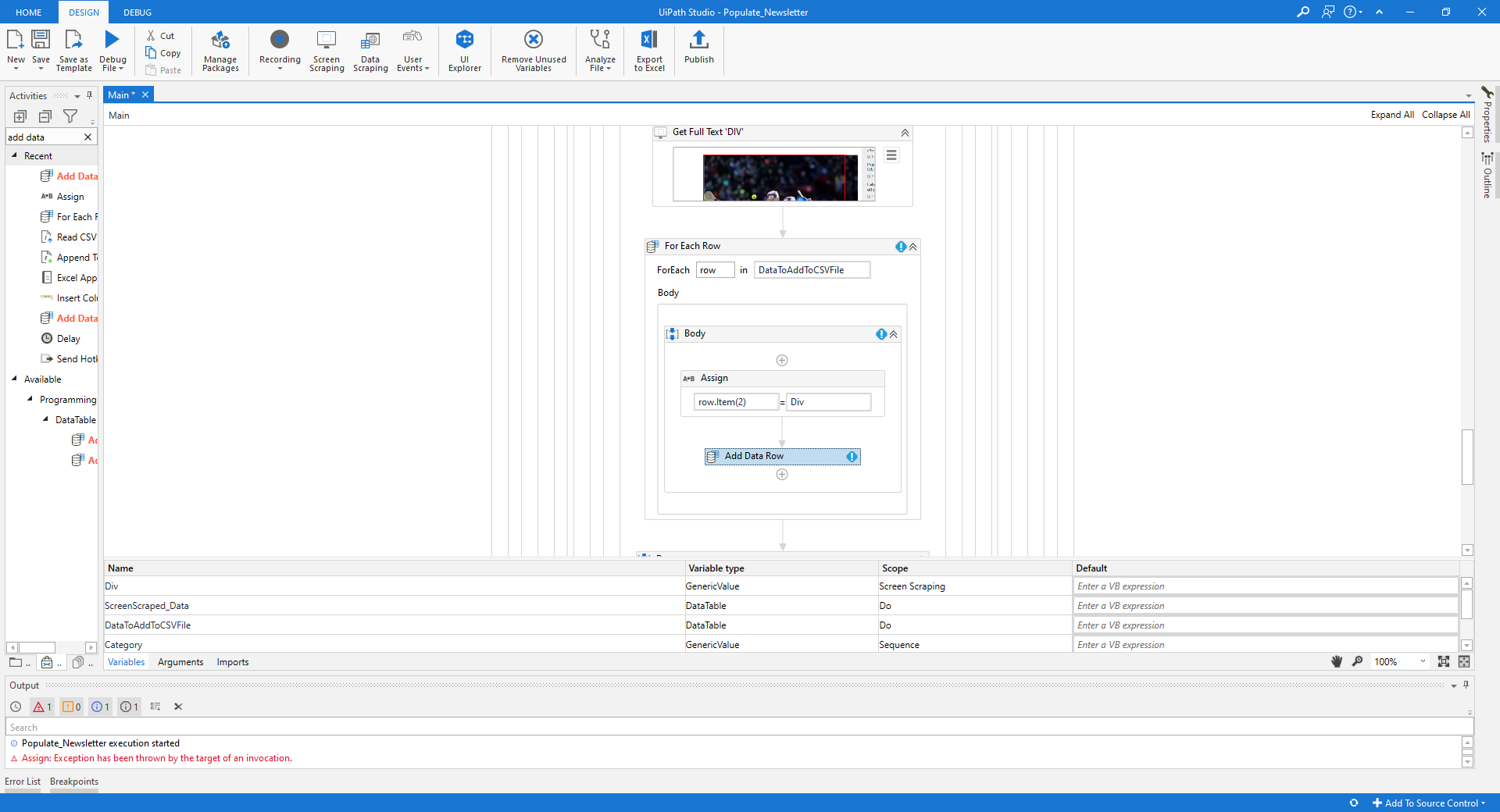Screen dimensions: 1500x812
Task: Open the Arguments panel tab
Action: pos(180,662)
